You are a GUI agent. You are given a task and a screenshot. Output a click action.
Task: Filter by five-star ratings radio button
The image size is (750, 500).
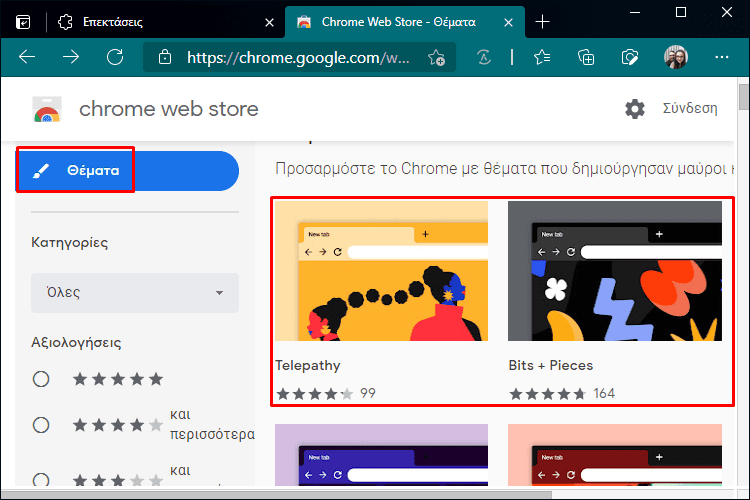point(41,379)
